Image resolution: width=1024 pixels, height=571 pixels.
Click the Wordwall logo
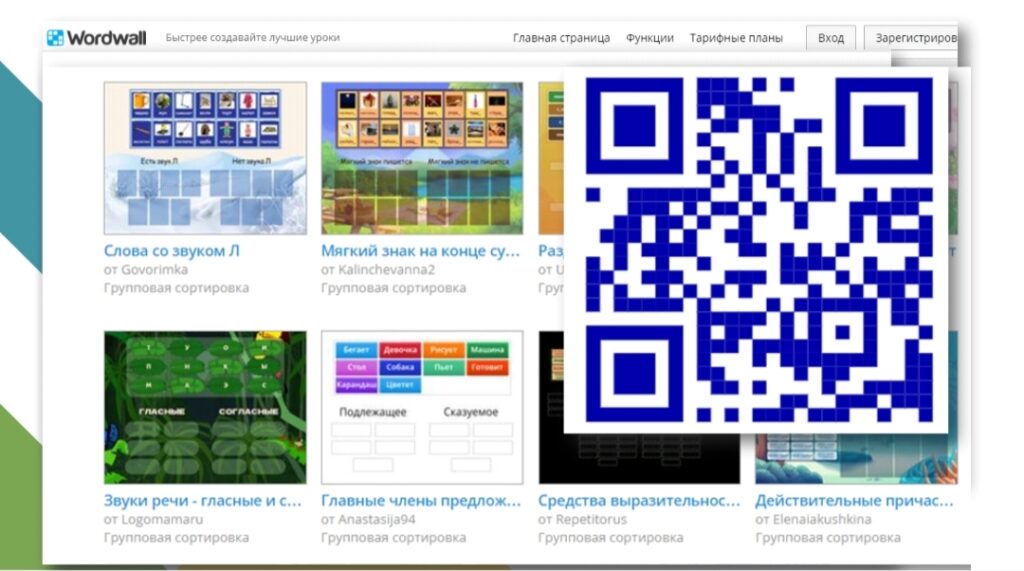tap(96, 38)
